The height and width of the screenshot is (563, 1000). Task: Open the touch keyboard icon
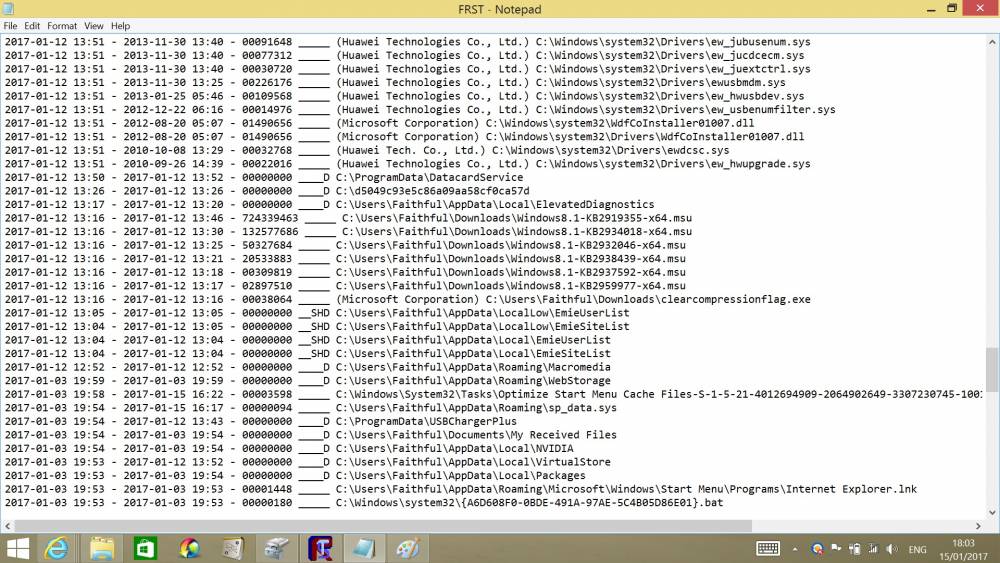coord(768,548)
